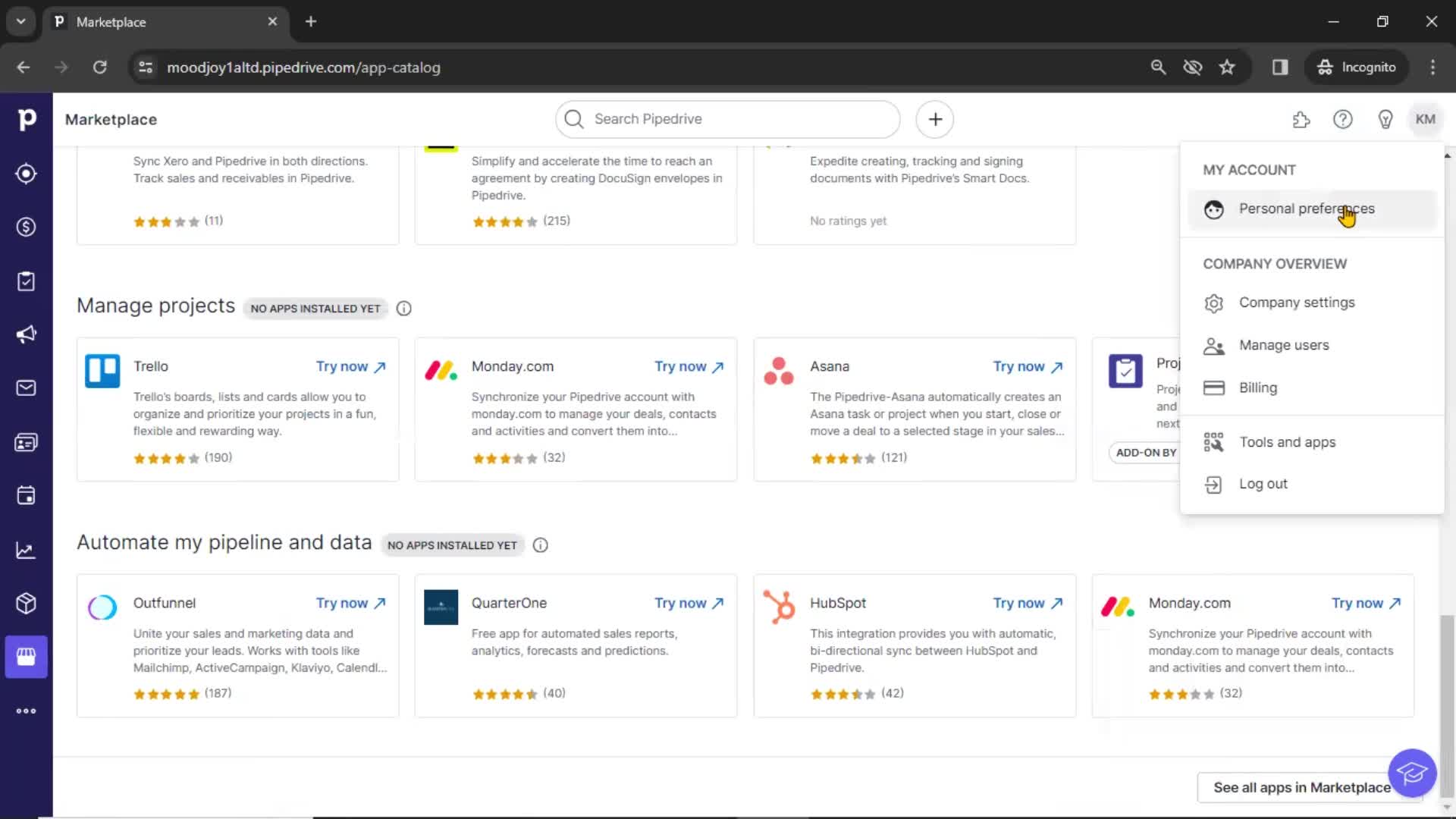Toggle browser side panel icon
Viewport: 1456px width, 819px height.
coord(1280,67)
